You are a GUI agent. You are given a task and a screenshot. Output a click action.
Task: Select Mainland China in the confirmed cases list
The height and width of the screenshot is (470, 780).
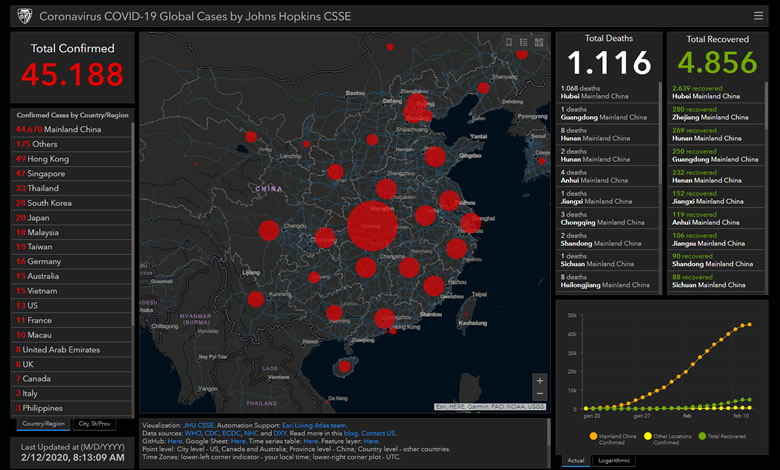(x=58, y=129)
